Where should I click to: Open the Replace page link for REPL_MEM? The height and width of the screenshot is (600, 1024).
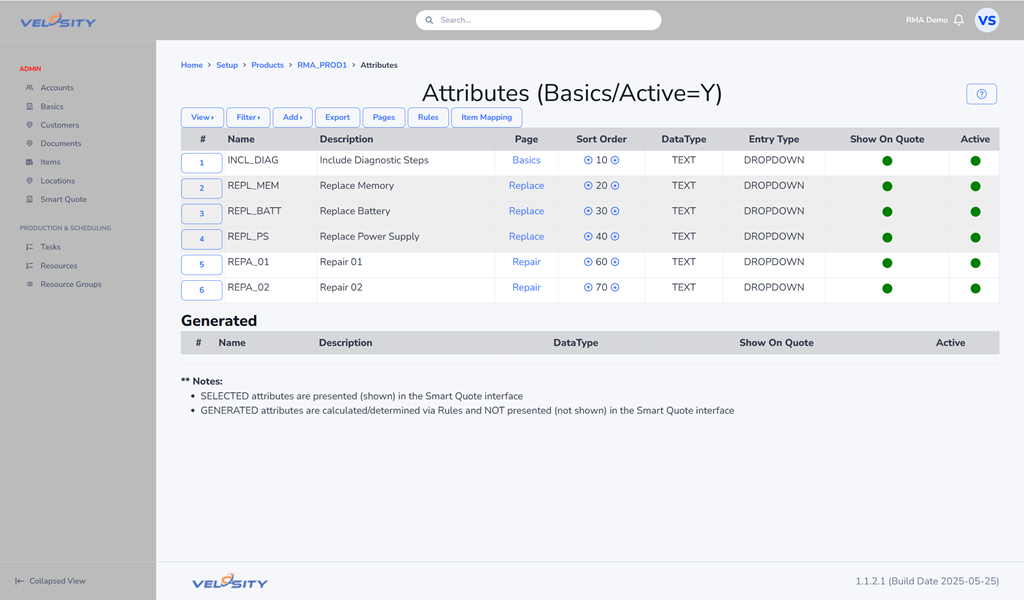pyautogui.click(x=526, y=186)
